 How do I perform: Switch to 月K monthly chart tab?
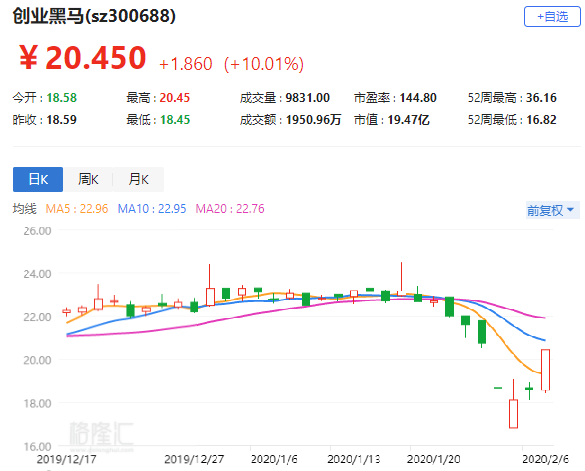click(138, 180)
